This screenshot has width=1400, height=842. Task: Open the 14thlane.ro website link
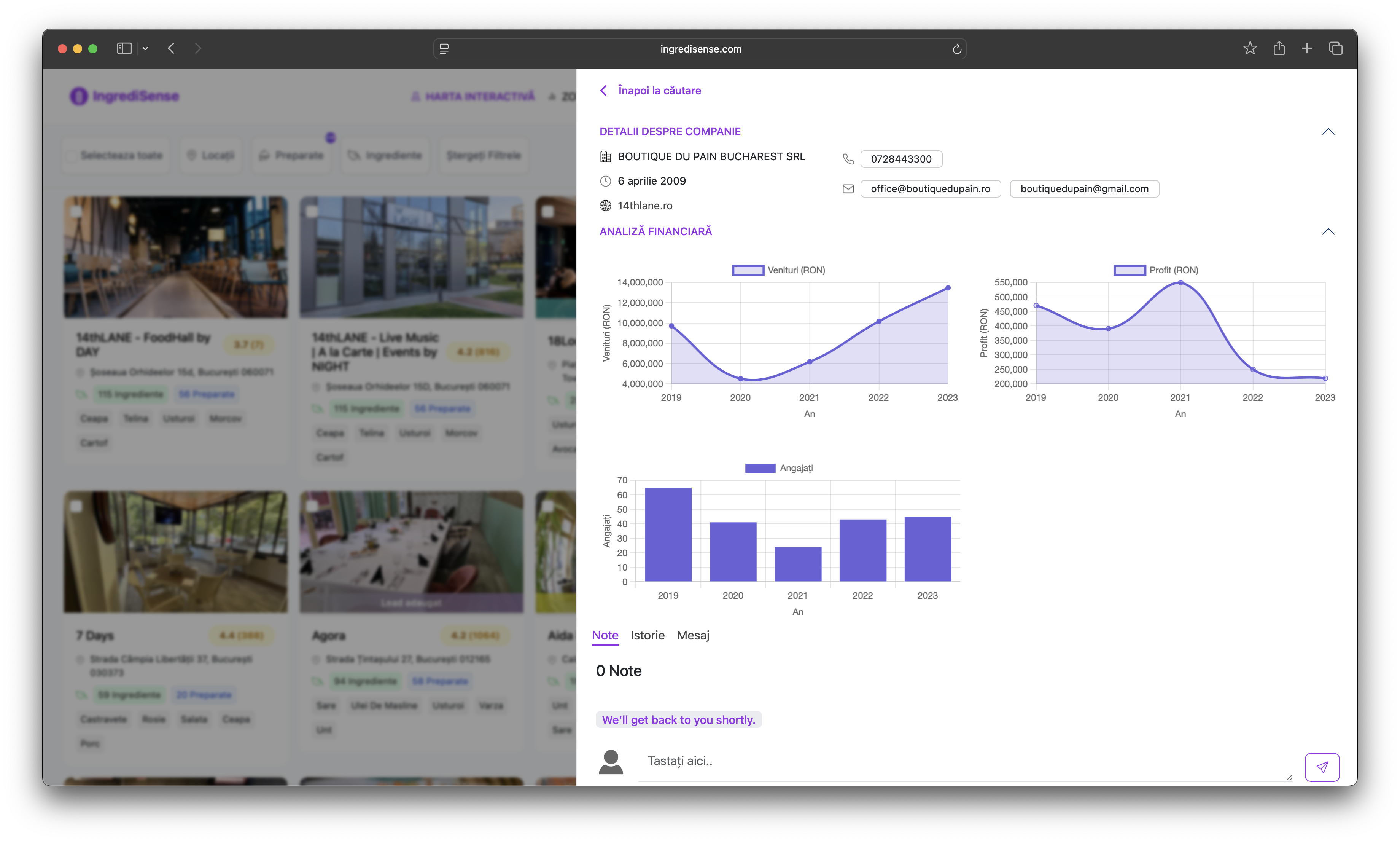(645, 206)
